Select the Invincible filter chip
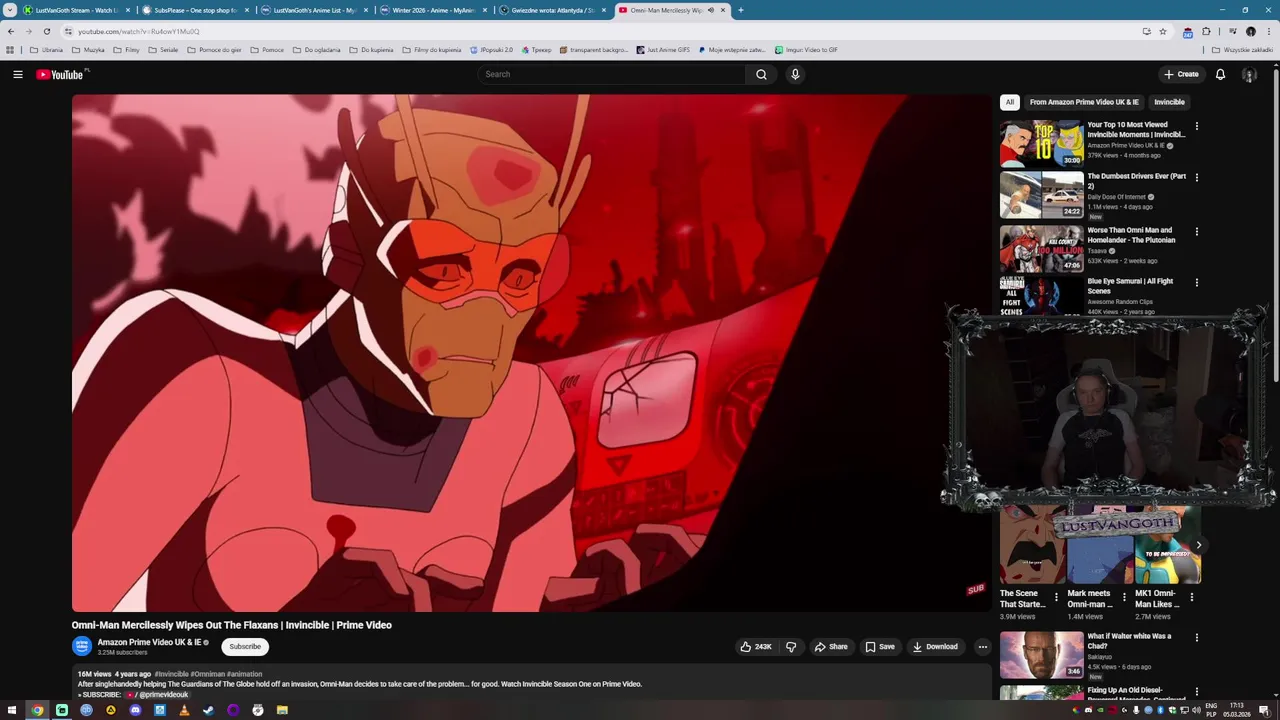This screenshot has height=720, width=1280. (1169, 102)
